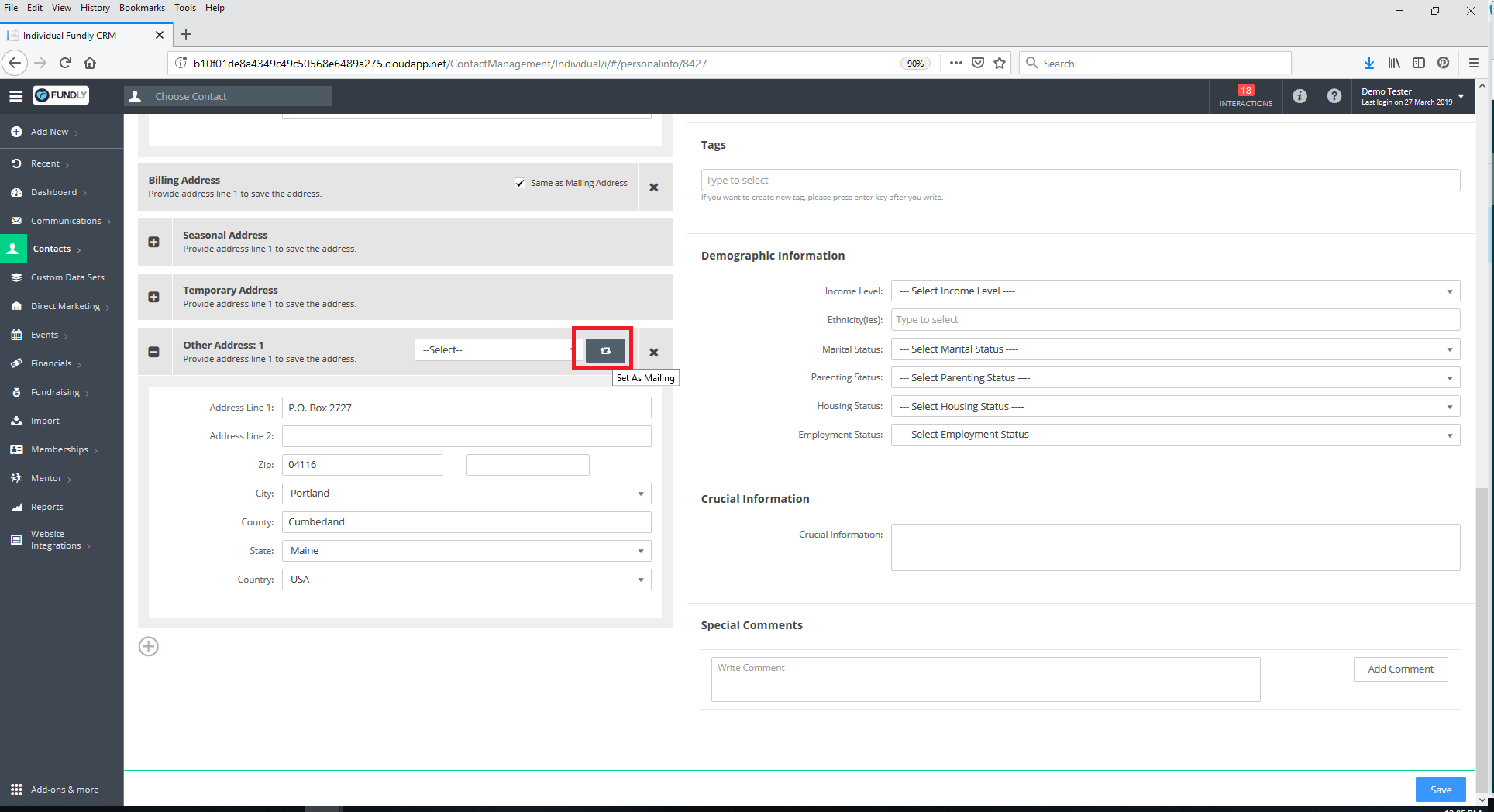
Task: Open Add-ons & more in sidebar
Action: [64, 790]
